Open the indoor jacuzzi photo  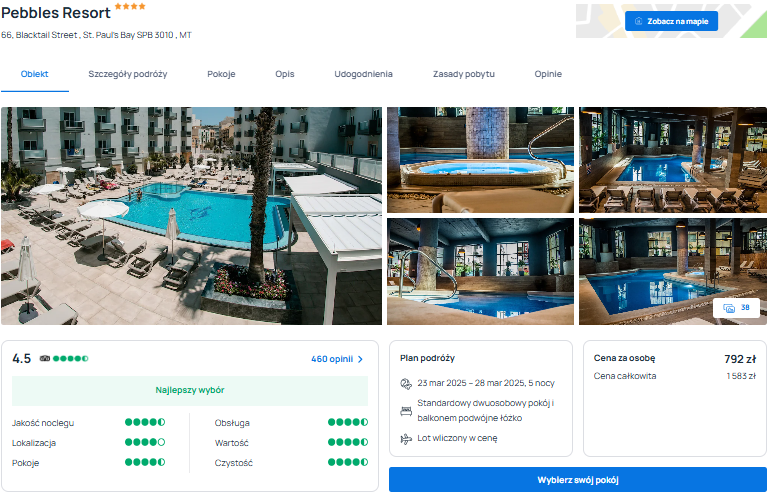(x=480, y=160)
